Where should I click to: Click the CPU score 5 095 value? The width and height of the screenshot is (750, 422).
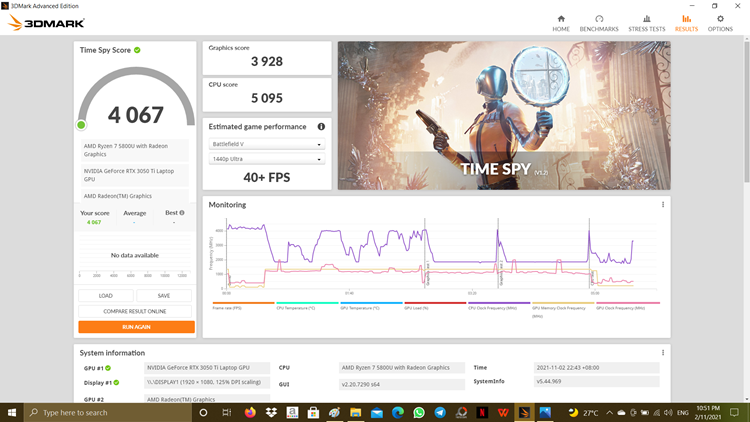267,98
